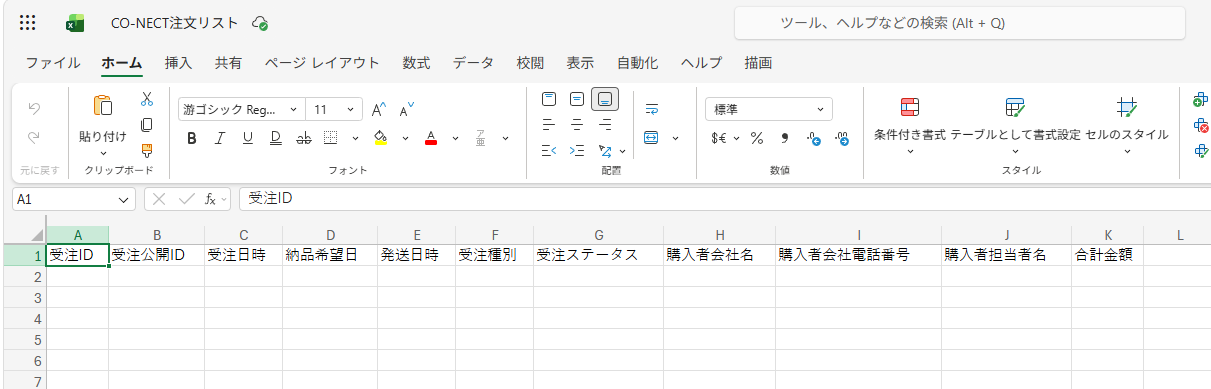Click the delete cells icon

[1201, 125]
